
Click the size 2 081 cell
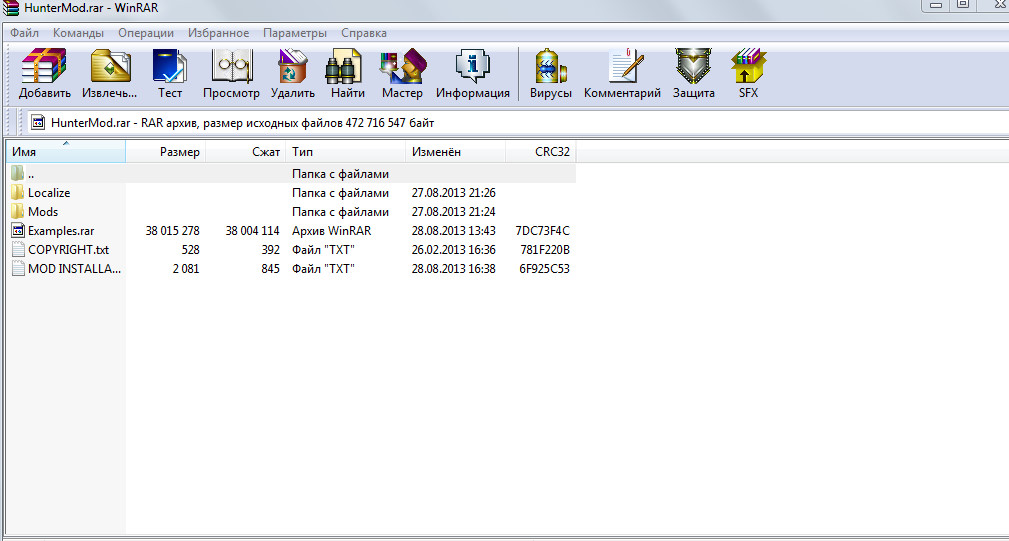[186, 268]
